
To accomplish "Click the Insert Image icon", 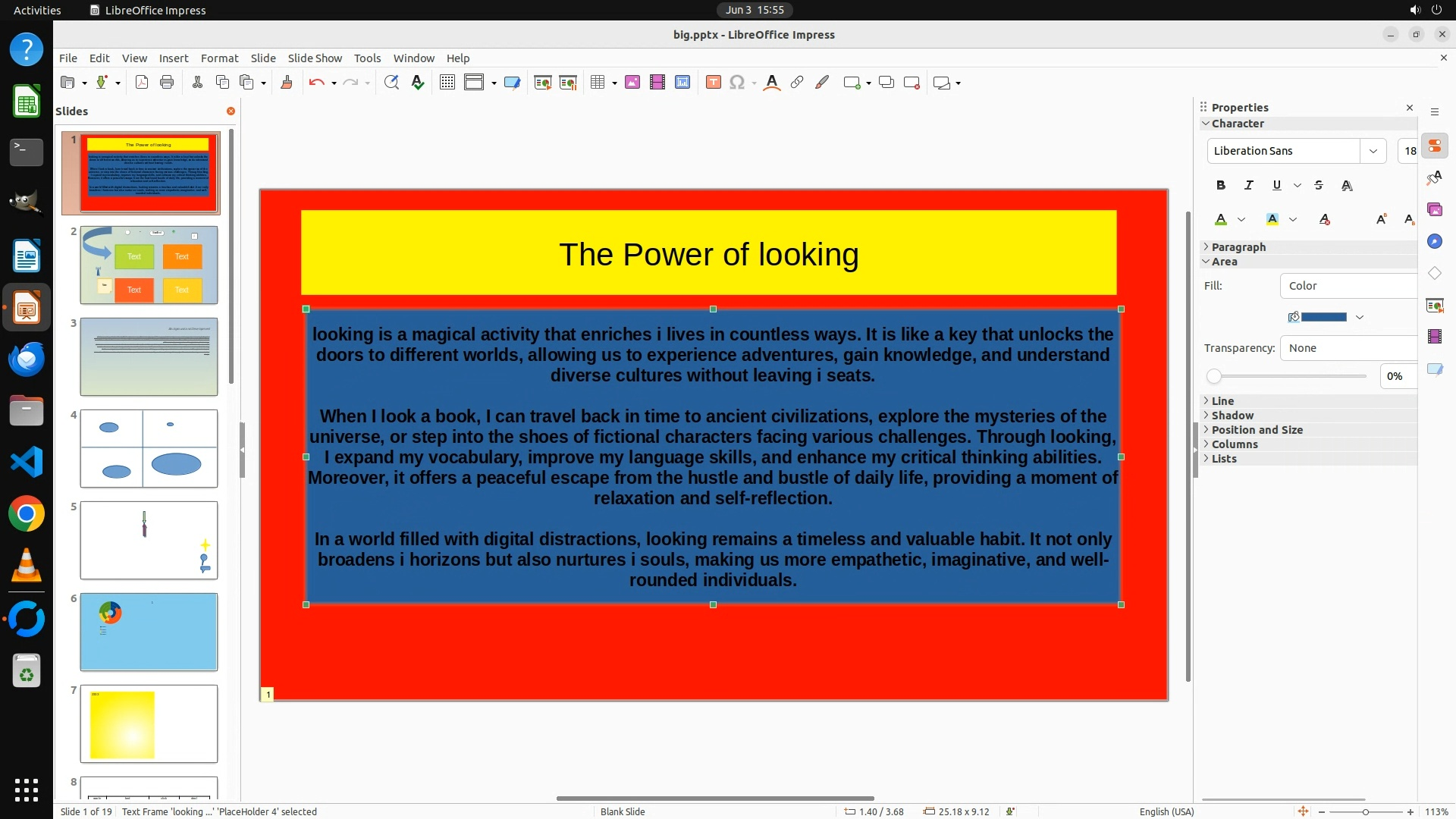I will (x=632, y=83).
